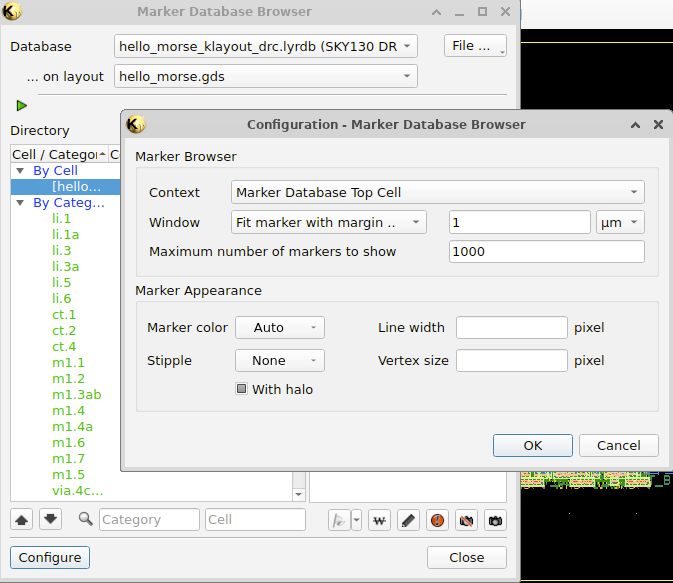Image resolution: width=673 pixels, height=583 pixels.
Task: Click the flag marker icon
Action: pos(340,520)
